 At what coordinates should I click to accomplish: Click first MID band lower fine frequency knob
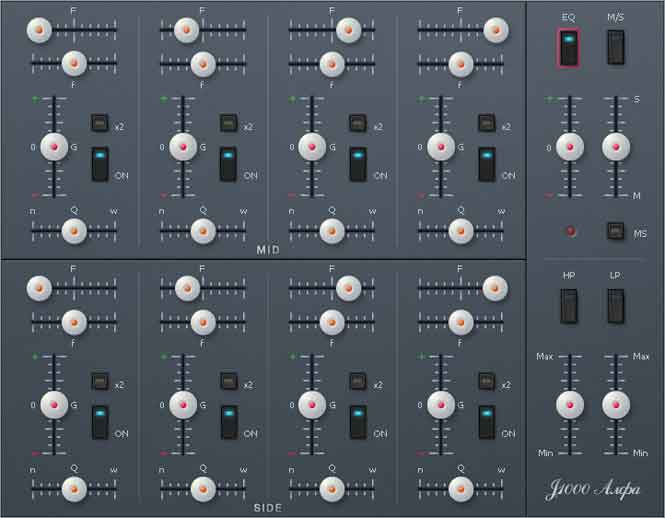pyautogui.click(x=74, y=64)
